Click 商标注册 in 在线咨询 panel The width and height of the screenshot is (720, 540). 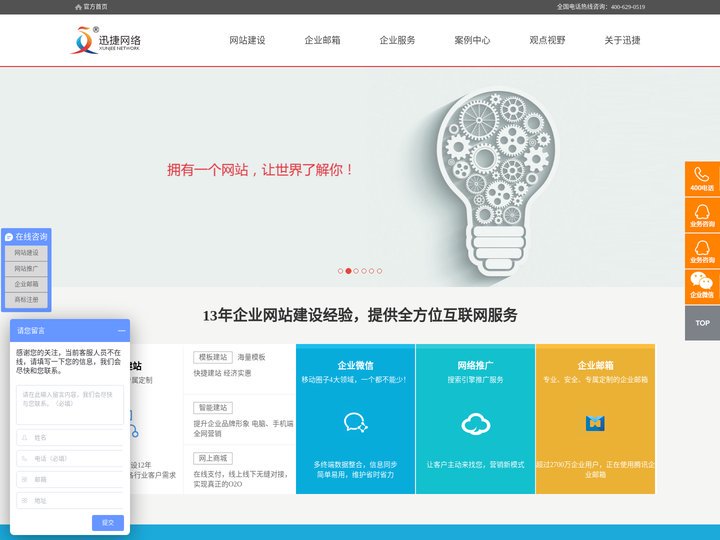[x=26, y=299]
